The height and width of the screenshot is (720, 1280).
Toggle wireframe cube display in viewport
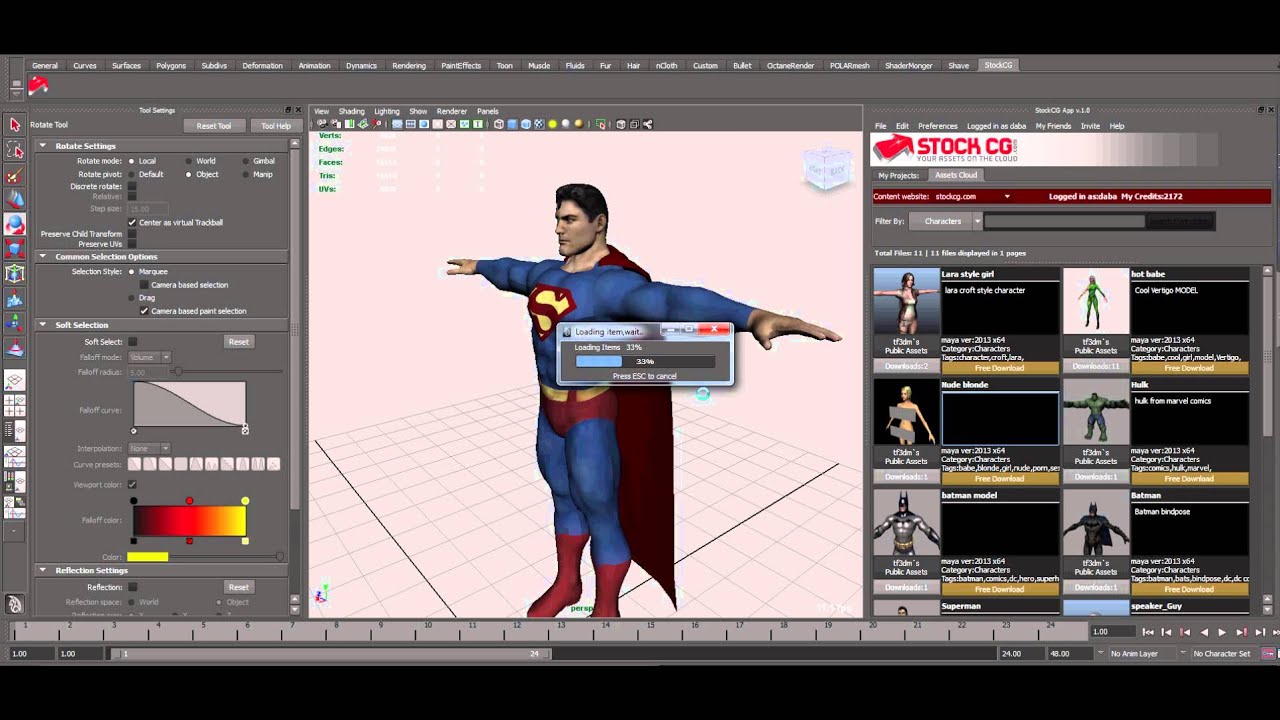pos(499,124)
